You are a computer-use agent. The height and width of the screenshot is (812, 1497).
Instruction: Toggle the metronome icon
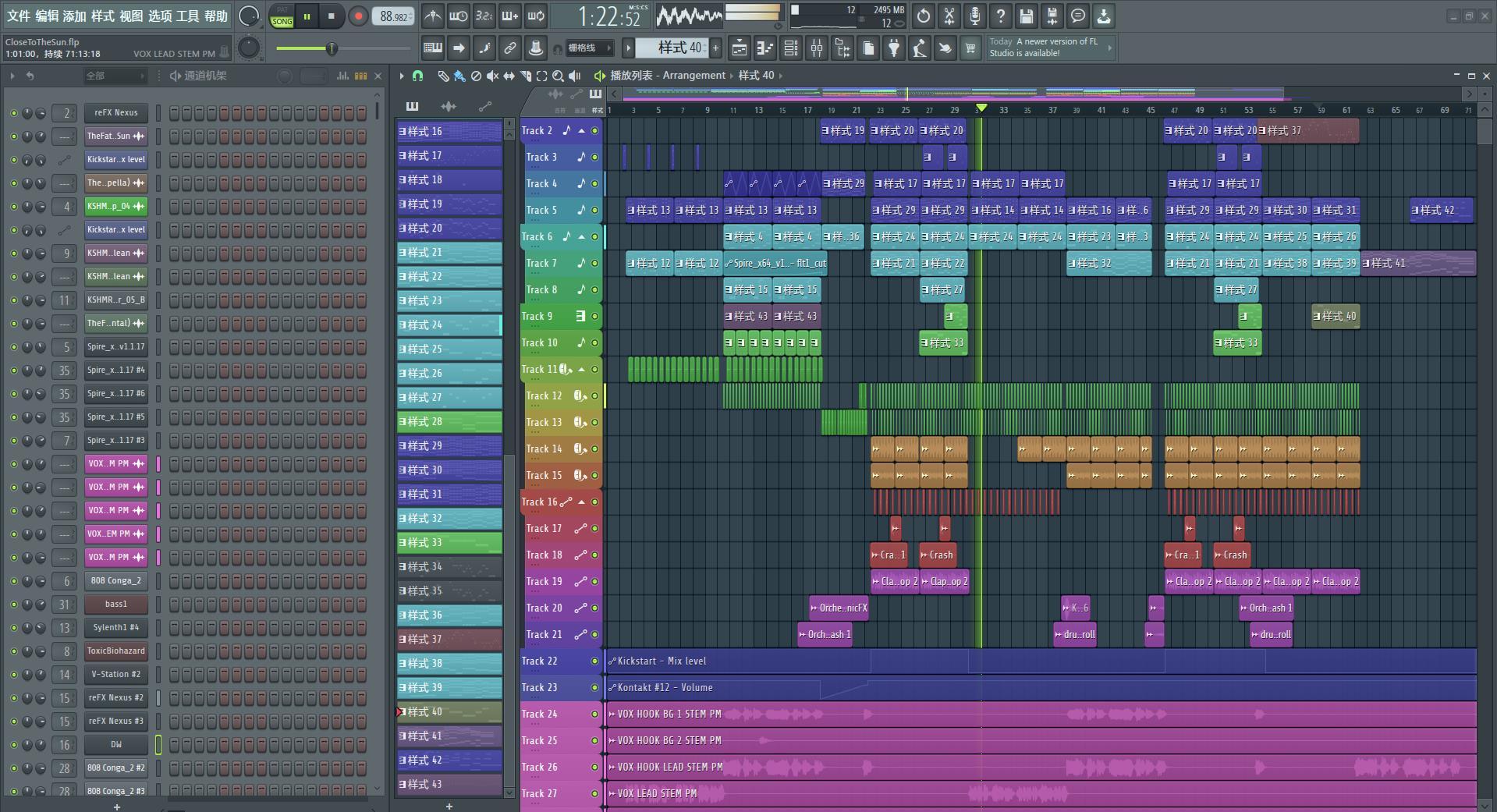click(432, 16)
